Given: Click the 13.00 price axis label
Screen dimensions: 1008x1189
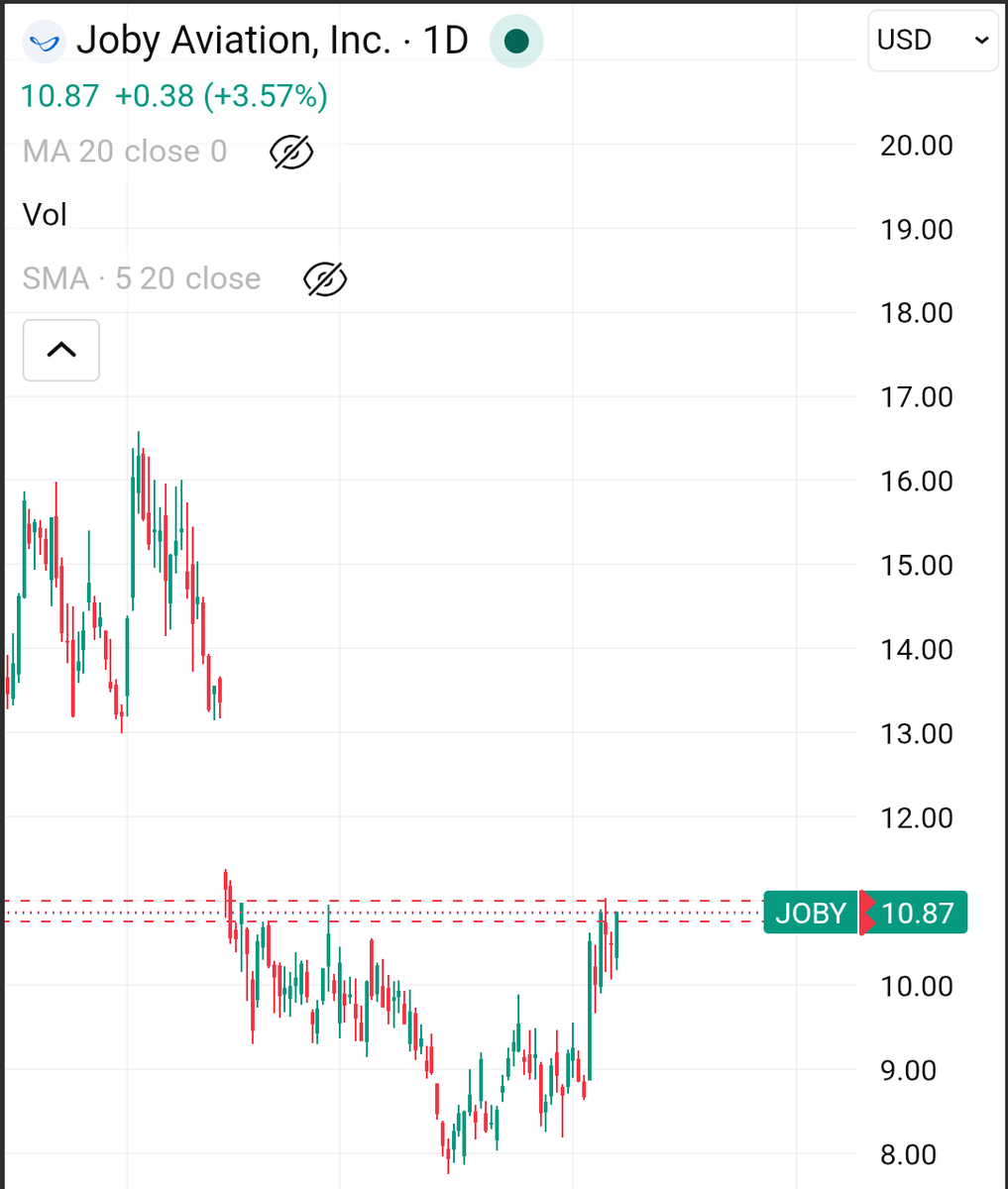Looking at the screenshot, I should click(917, 734).
